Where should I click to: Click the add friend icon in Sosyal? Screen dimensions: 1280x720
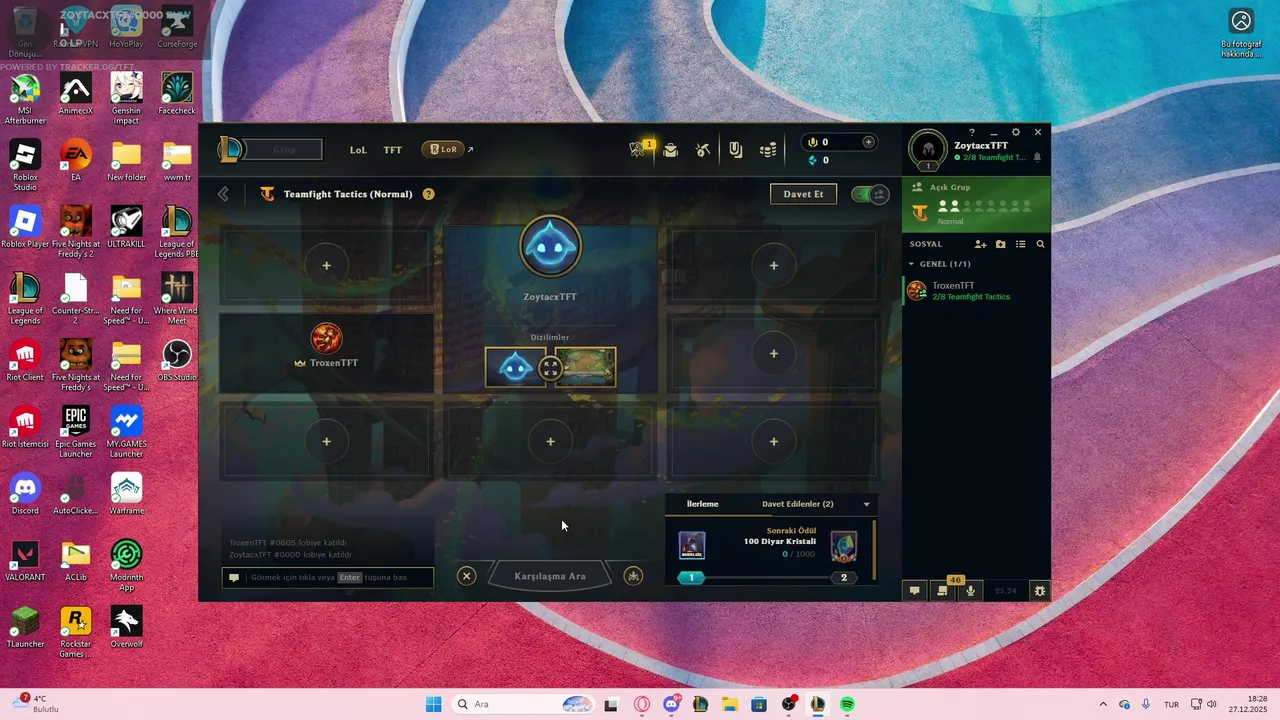(x=981, y=244)
